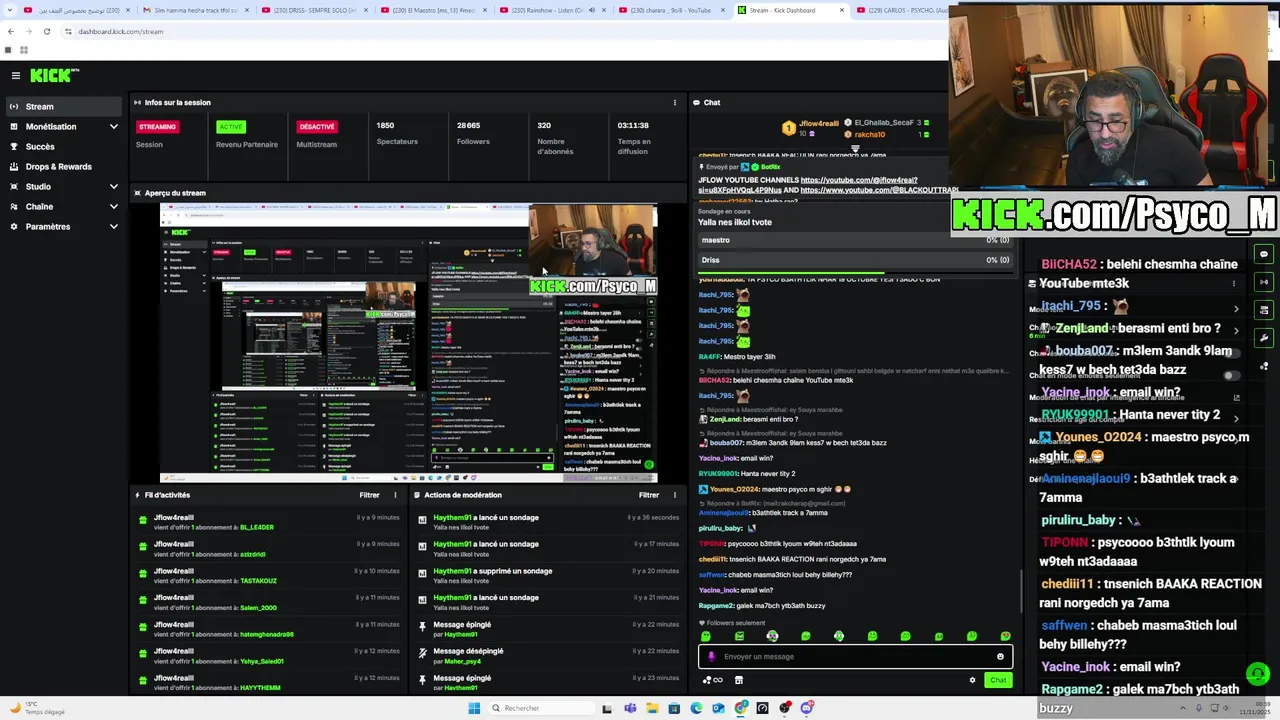Open the Filtrer dropdown in Actions de modération
Image resolution: width=1280 pixels, height=720 pixels.
coord(649,495)
